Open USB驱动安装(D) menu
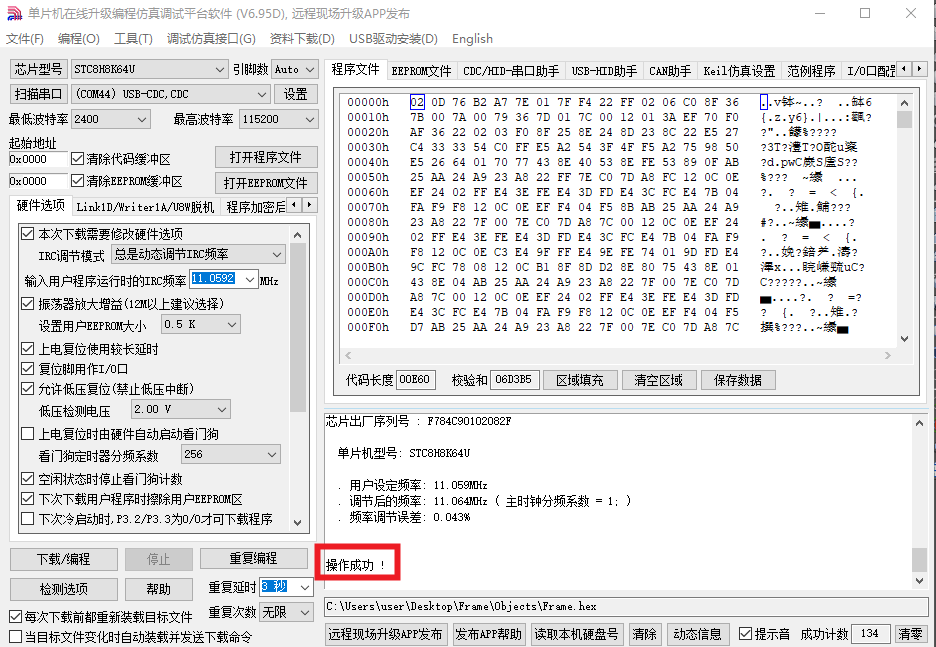 click(x=393, y=39)
